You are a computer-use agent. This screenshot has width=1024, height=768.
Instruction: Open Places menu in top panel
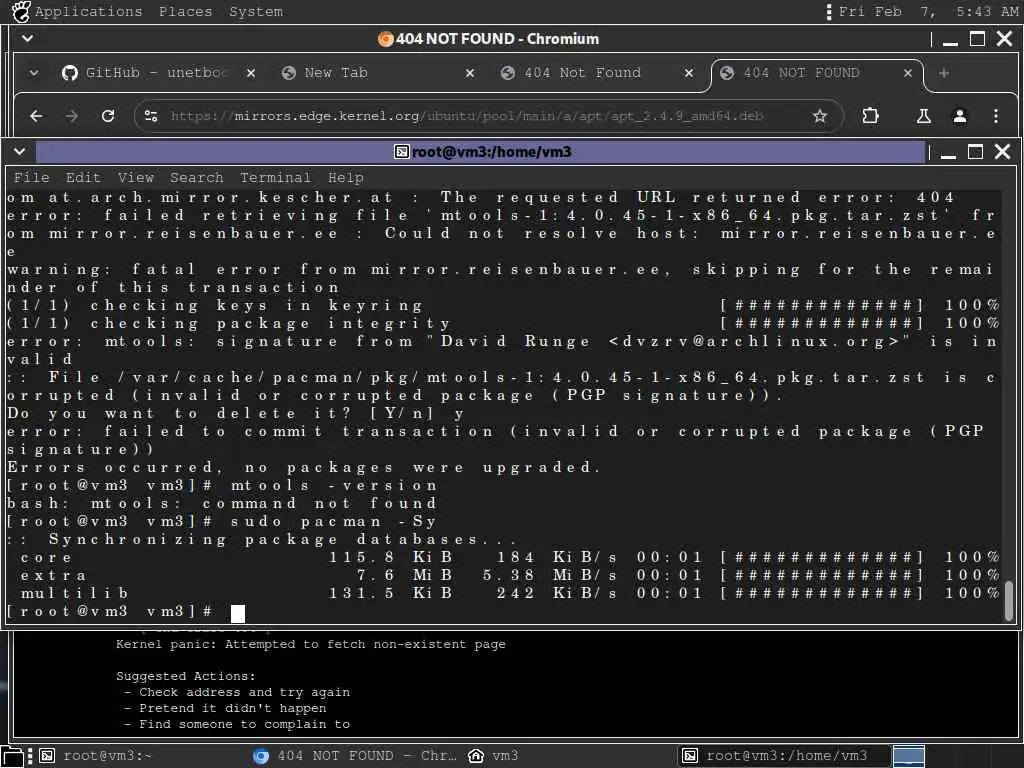coord(185,12)
